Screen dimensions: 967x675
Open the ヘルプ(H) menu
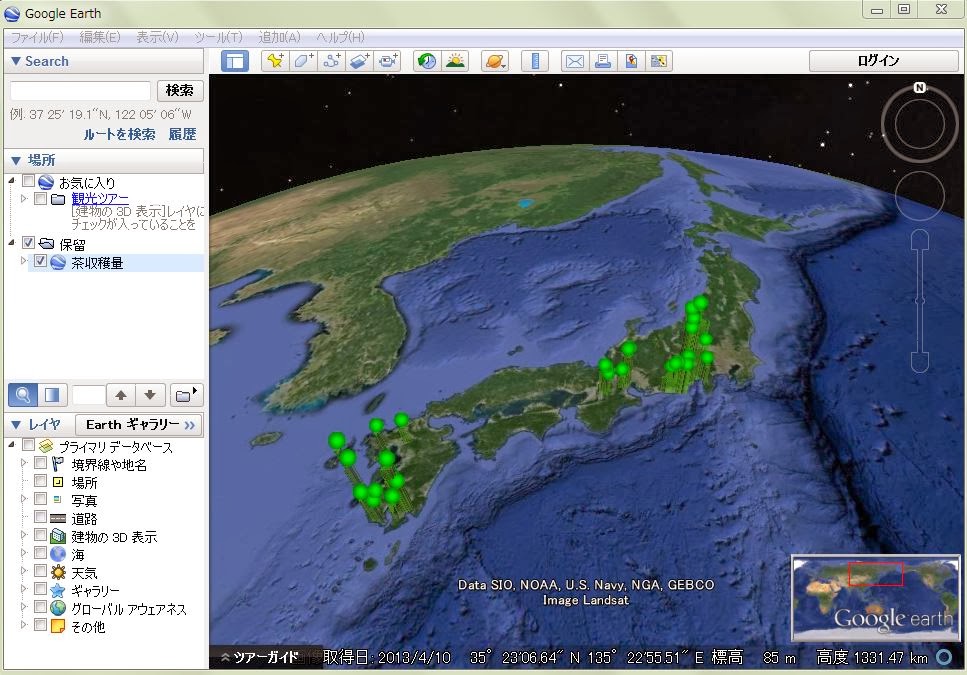(340, 37)
